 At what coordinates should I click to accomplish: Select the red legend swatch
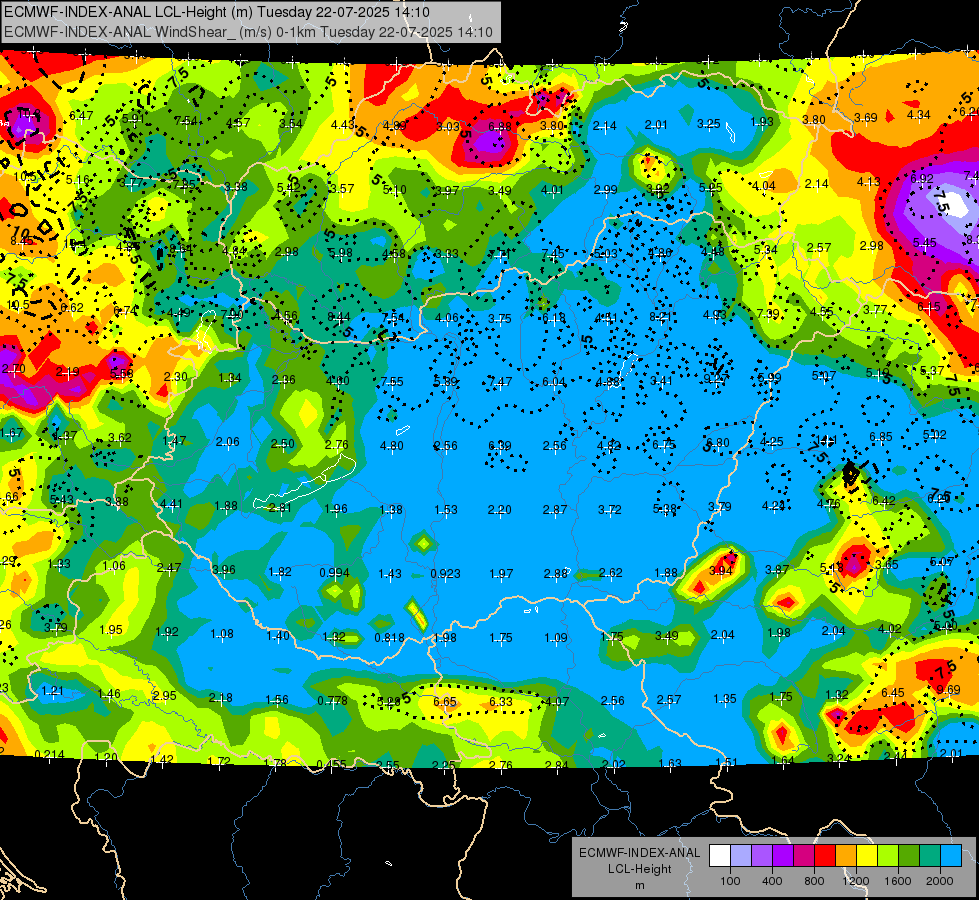825,856
